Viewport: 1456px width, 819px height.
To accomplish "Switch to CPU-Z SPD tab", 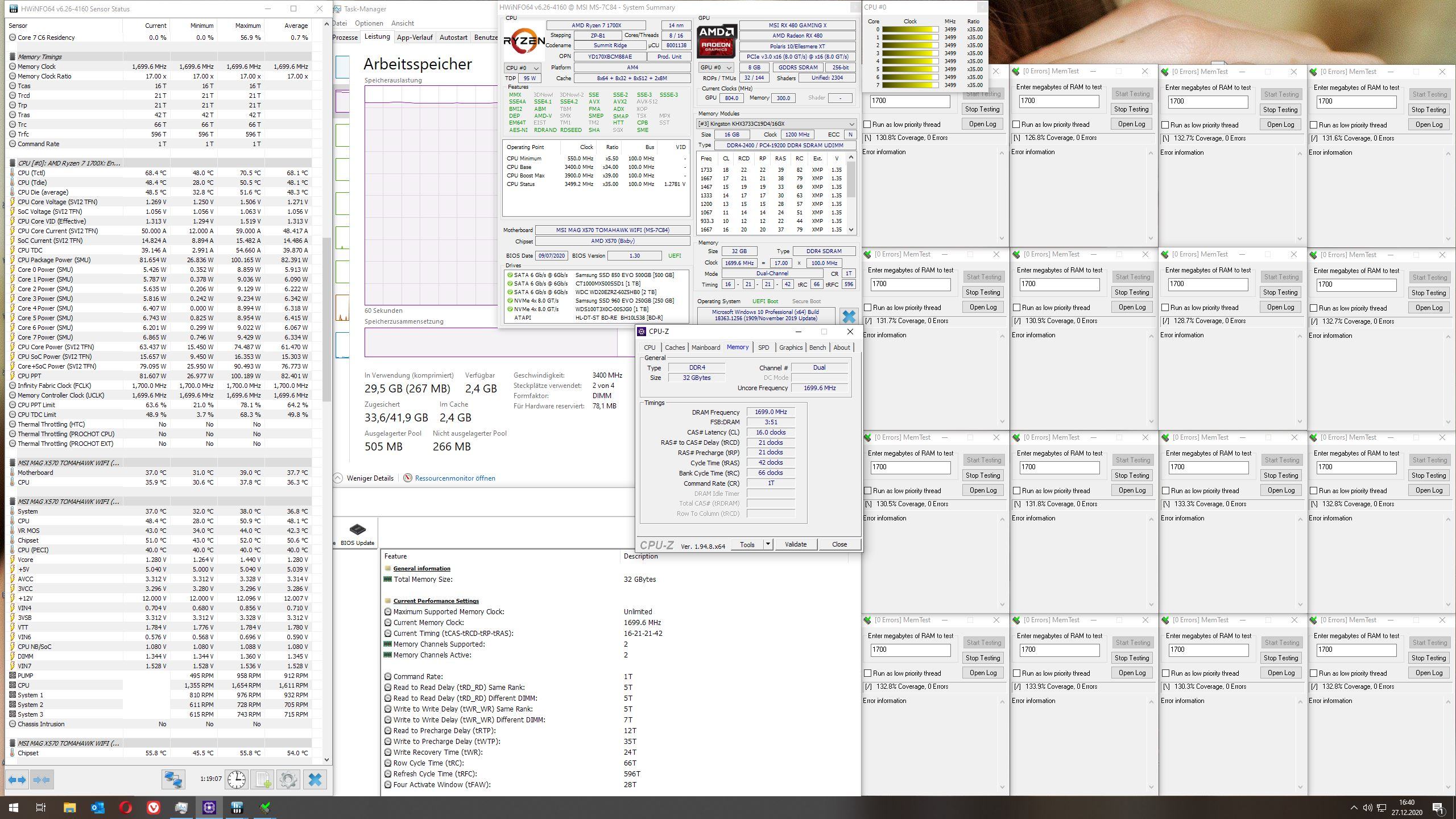I will click(763, 348).
